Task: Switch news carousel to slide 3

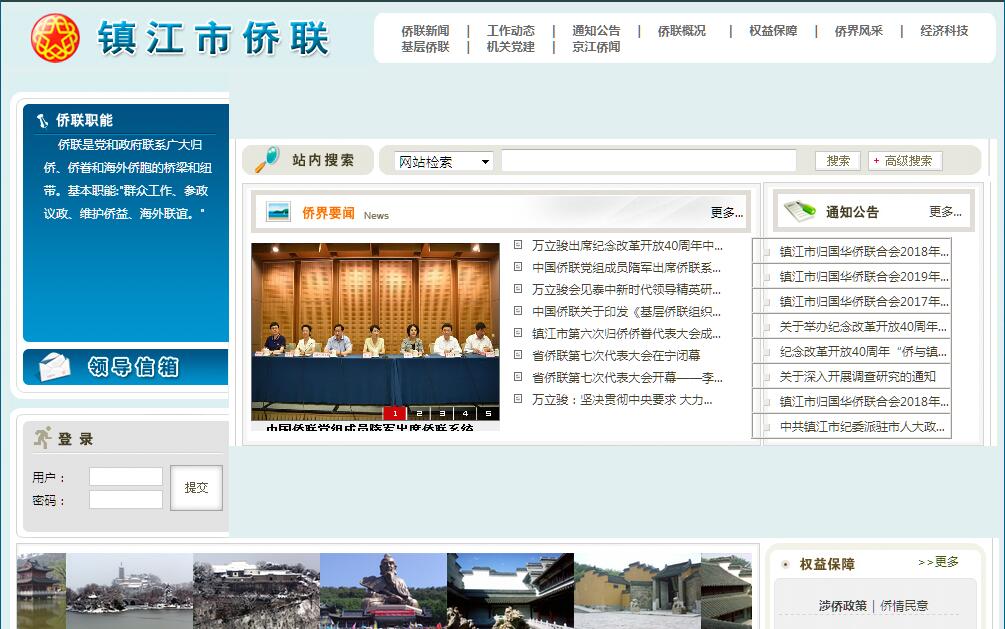Action: pyautogui.click(x=442, y=413)
